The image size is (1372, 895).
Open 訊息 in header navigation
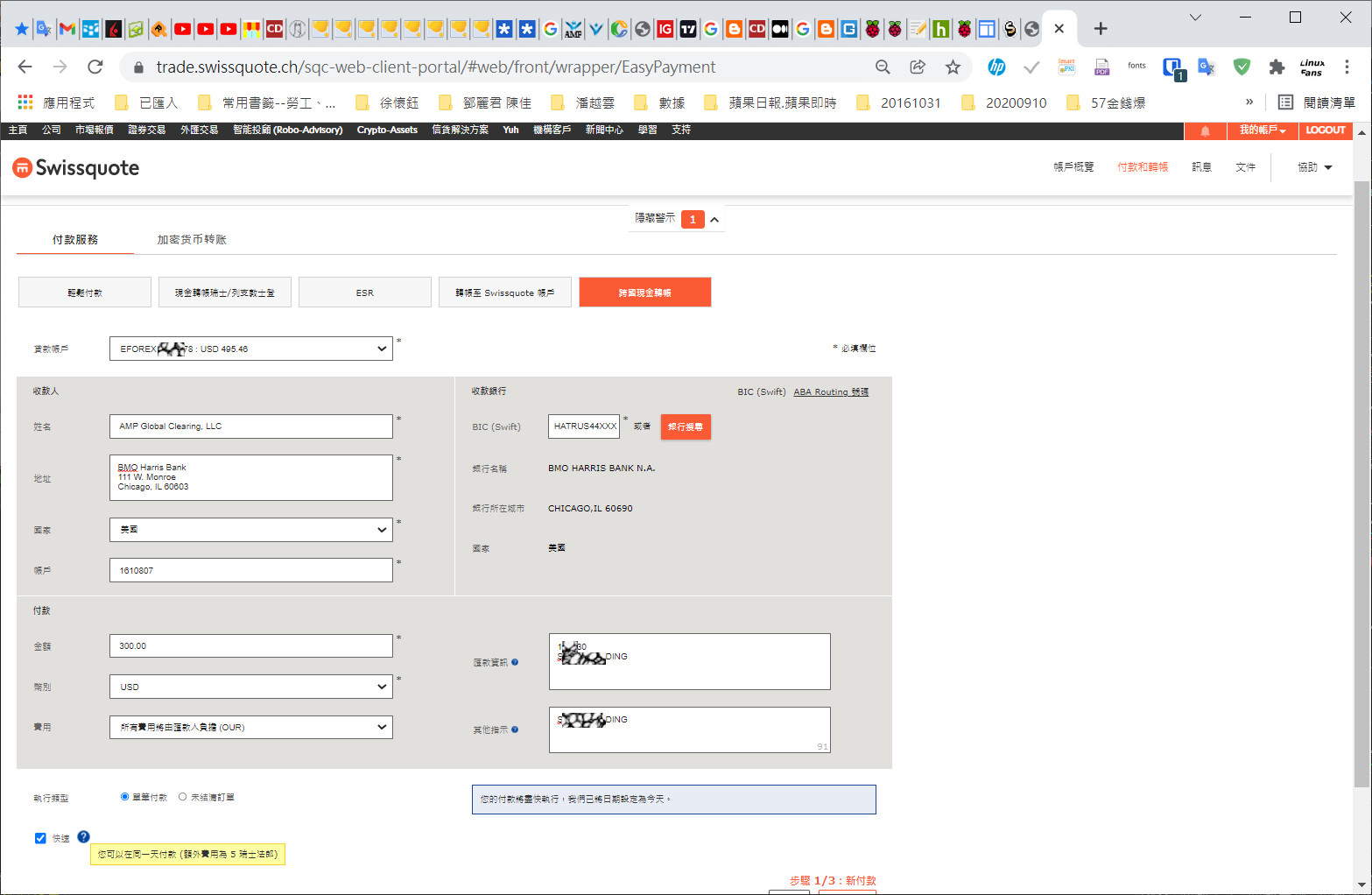click(1201, 167)
